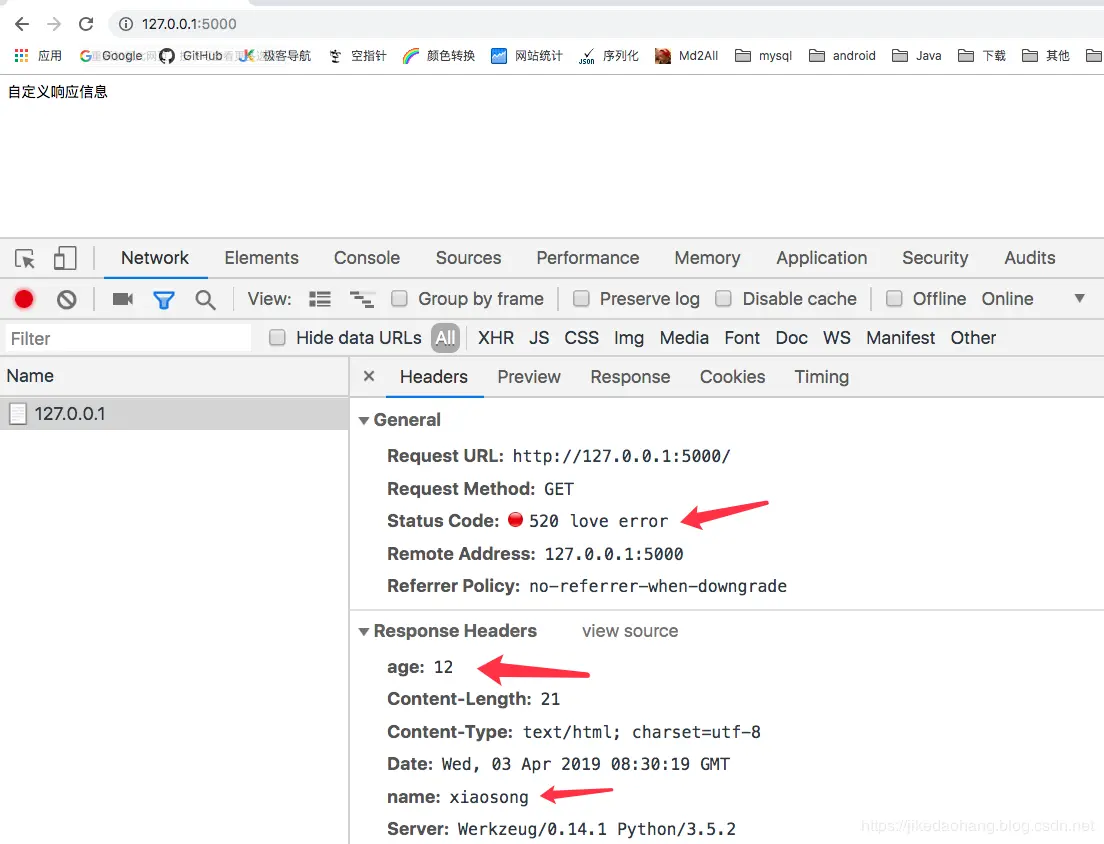This screenshot has height=844, width=1104.
Task: Open the 空指针 bookmark
Action: 358,56
